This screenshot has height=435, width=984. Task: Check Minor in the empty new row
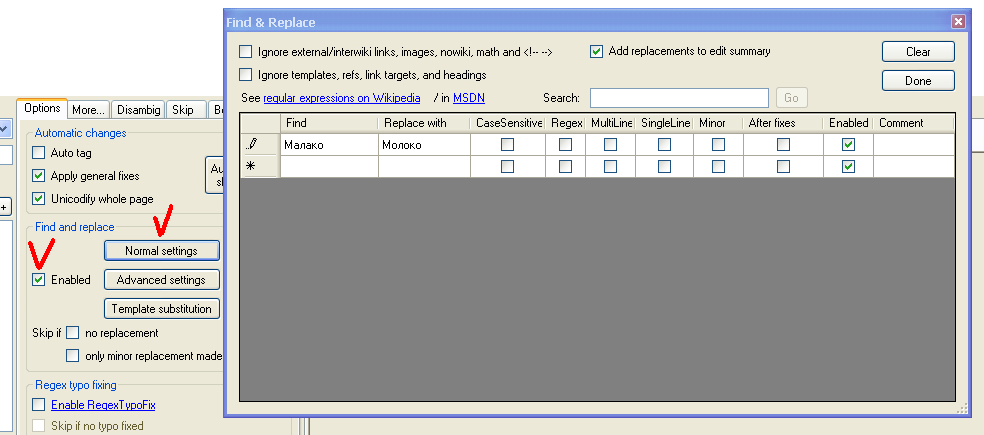718,166
